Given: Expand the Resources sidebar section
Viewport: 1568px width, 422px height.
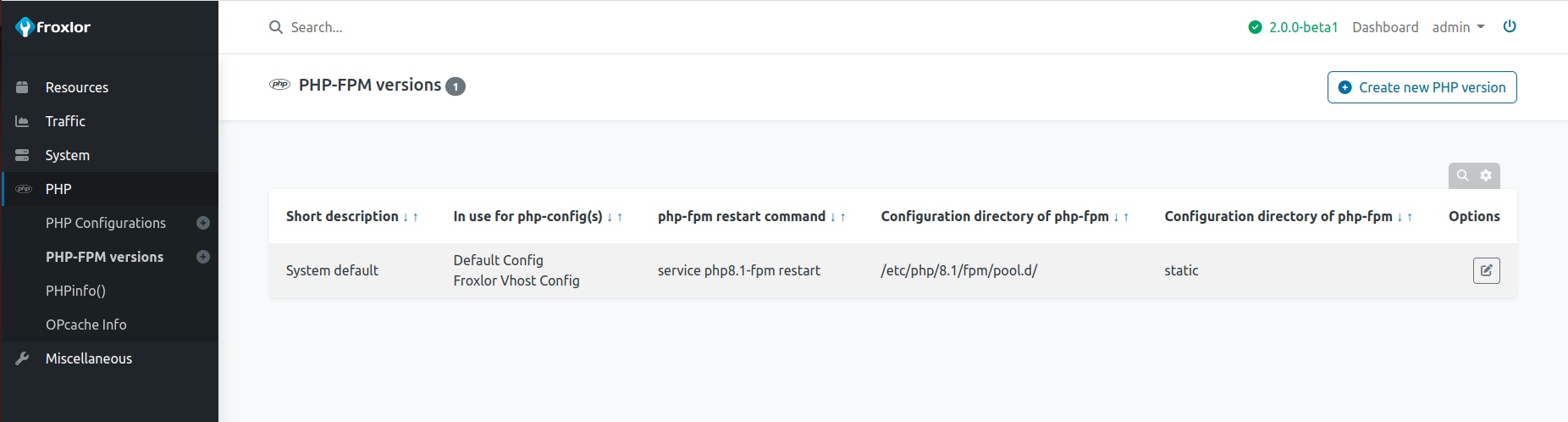Looking at the screenshot, I should click(76, 87).
